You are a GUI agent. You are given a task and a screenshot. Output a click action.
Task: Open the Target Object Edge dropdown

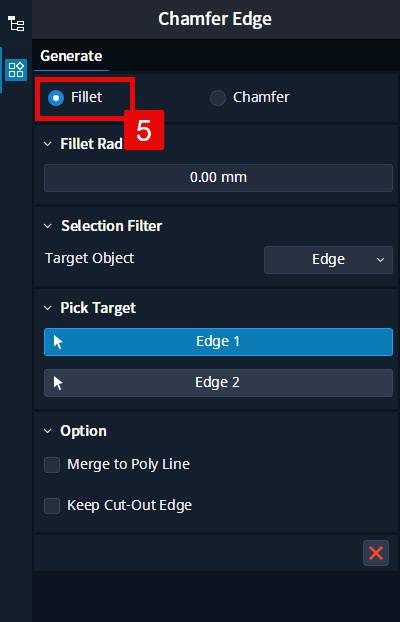[x=328, y=260]
